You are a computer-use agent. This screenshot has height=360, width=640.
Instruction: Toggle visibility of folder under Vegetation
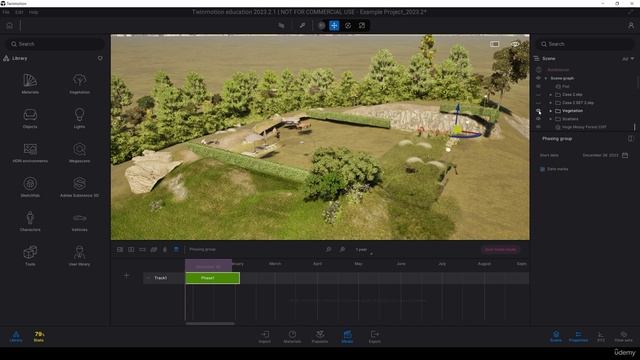[538, 119]
